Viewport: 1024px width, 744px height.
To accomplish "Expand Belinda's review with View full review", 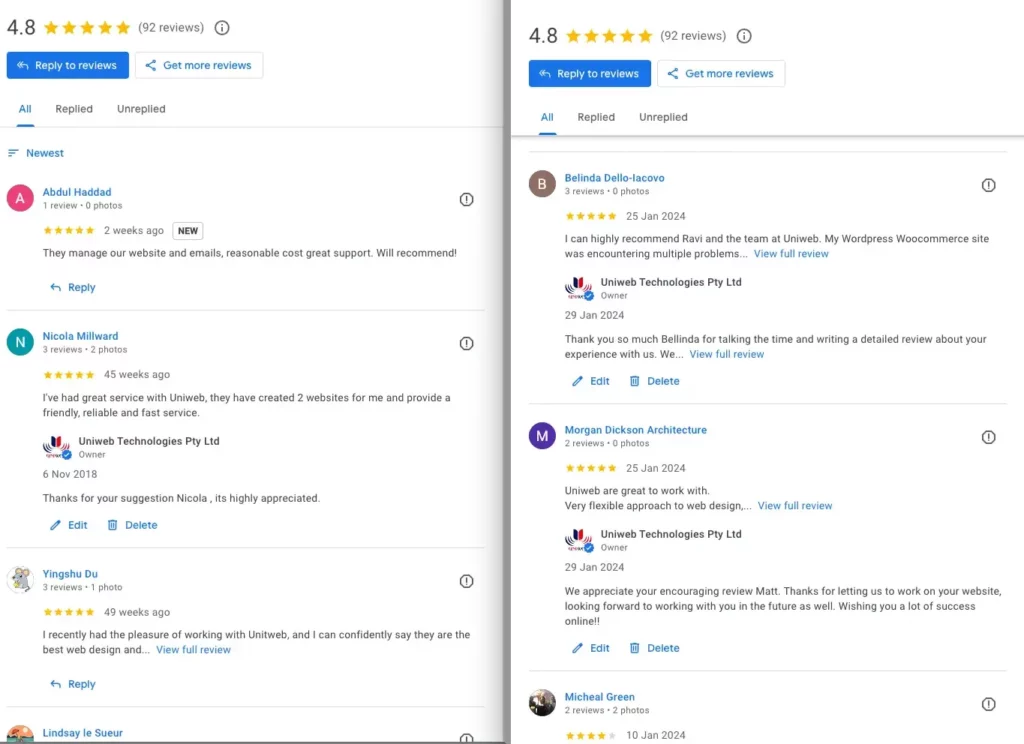I will click(x=791, y=254).
